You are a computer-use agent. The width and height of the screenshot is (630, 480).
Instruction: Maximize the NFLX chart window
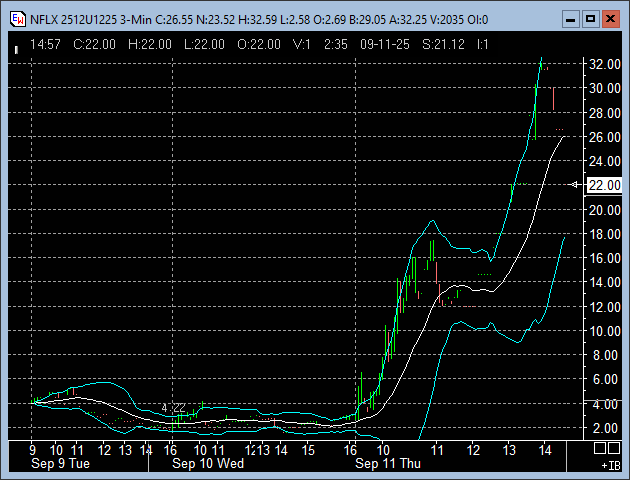pyautogui.click(x=590, y=19)
